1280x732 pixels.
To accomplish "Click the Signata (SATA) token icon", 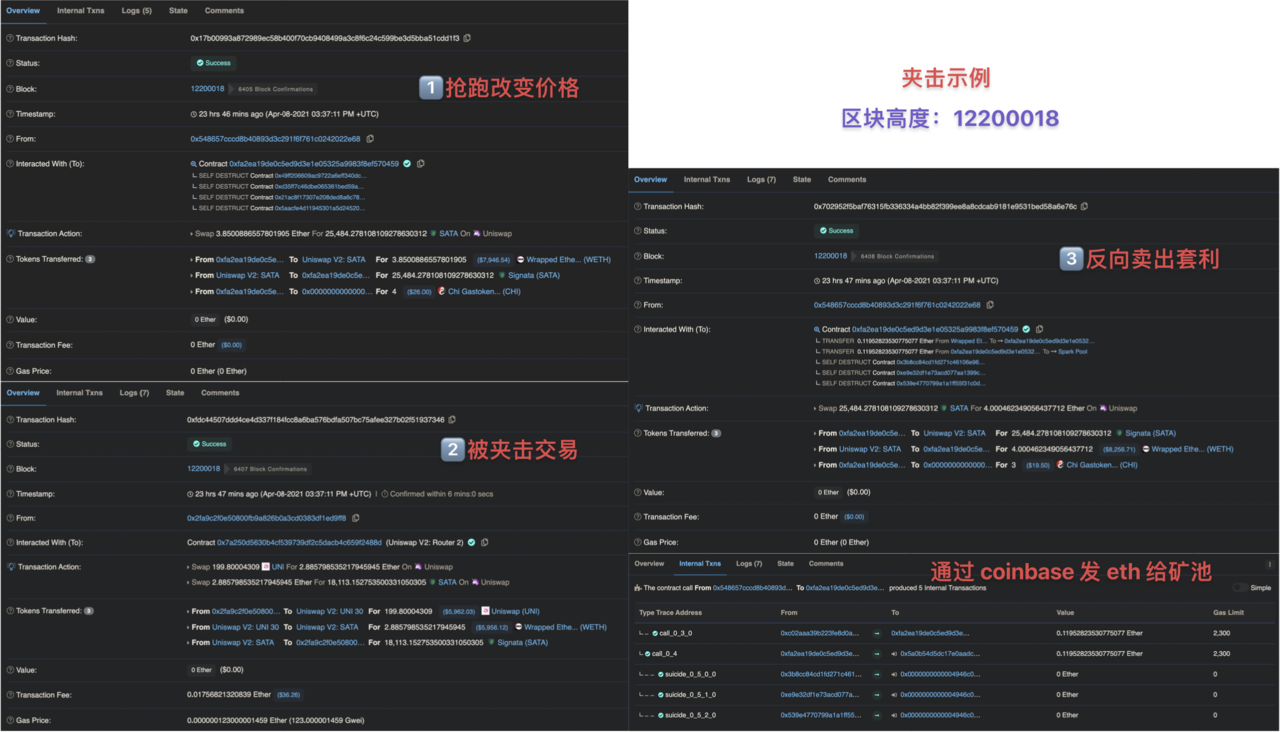I will pos(503,274).
